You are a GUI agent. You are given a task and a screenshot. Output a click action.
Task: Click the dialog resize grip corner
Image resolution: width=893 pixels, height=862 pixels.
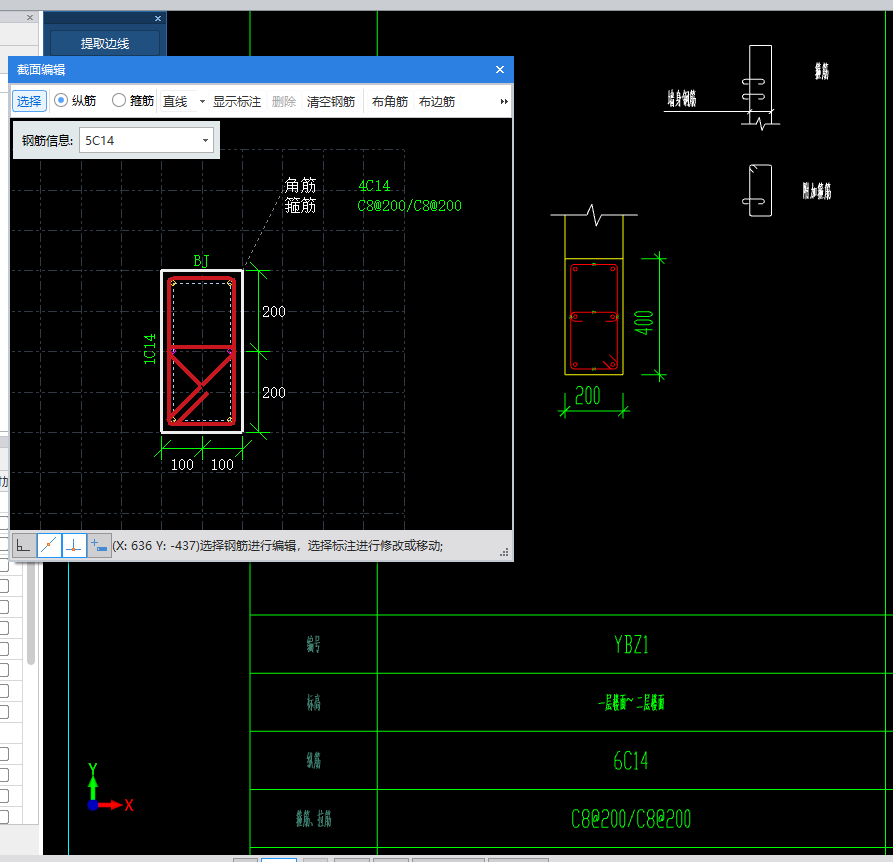[504, 552]
